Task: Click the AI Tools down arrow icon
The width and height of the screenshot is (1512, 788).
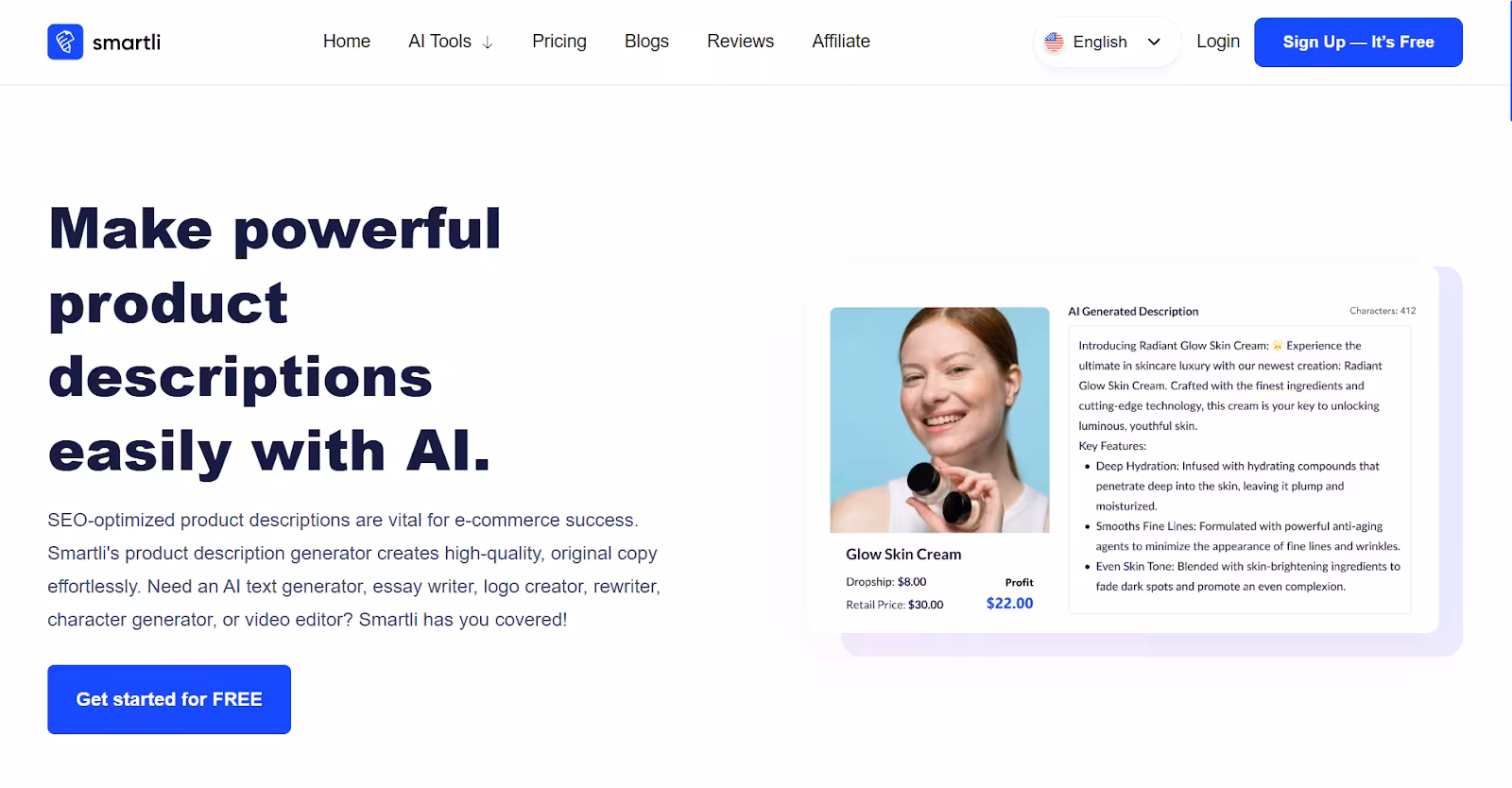Action: pyautogui.click(x=488, y=43)
